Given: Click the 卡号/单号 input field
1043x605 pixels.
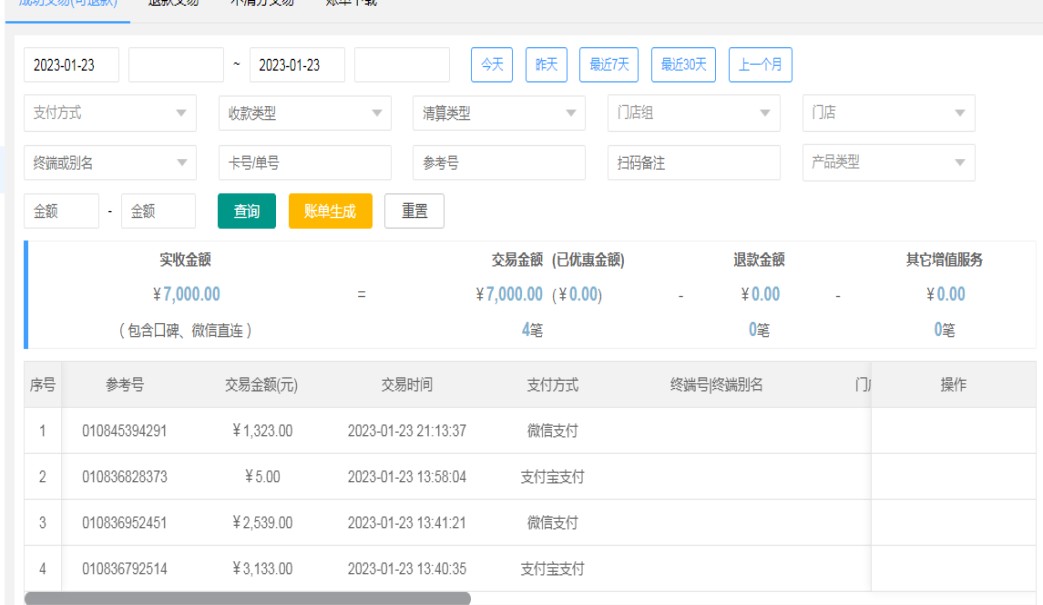Looking at the screenshot, I should 304,163.
